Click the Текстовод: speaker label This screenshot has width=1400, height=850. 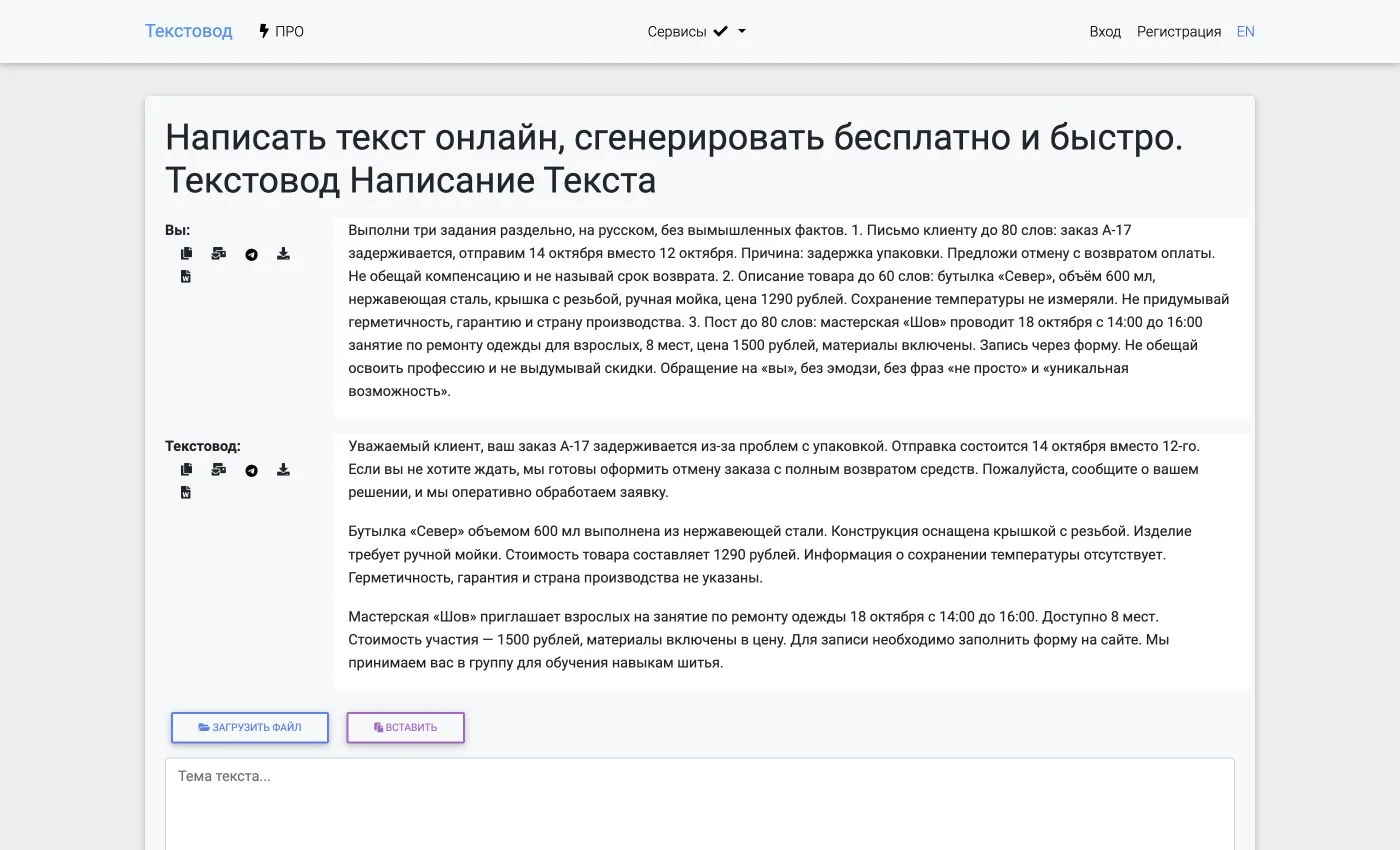(x=203, y=446)
